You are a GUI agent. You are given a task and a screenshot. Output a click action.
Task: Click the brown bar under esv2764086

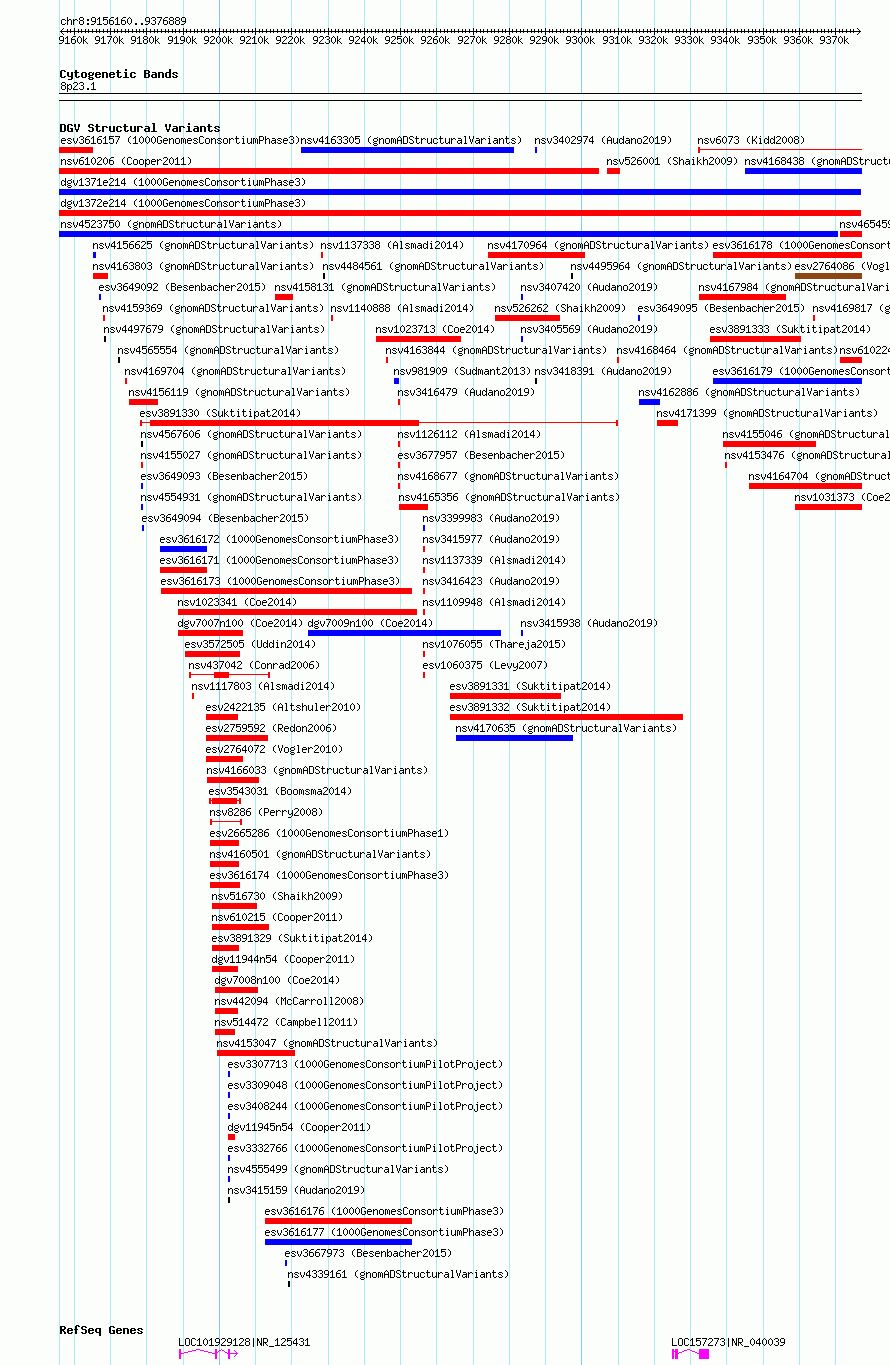pyautogui.click(x=828, y=276)
